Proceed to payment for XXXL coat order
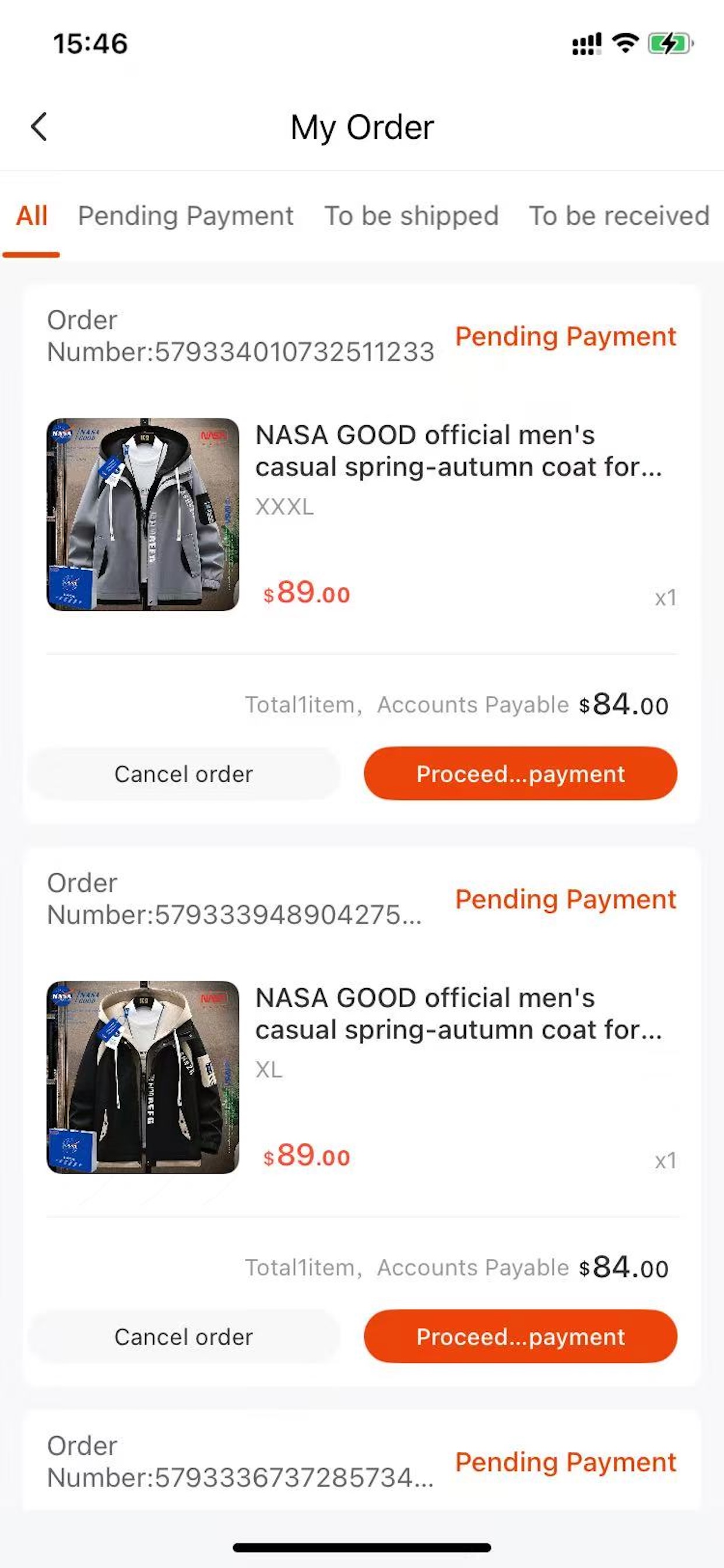Screen dimensions: 724x1568 (520, 773)
